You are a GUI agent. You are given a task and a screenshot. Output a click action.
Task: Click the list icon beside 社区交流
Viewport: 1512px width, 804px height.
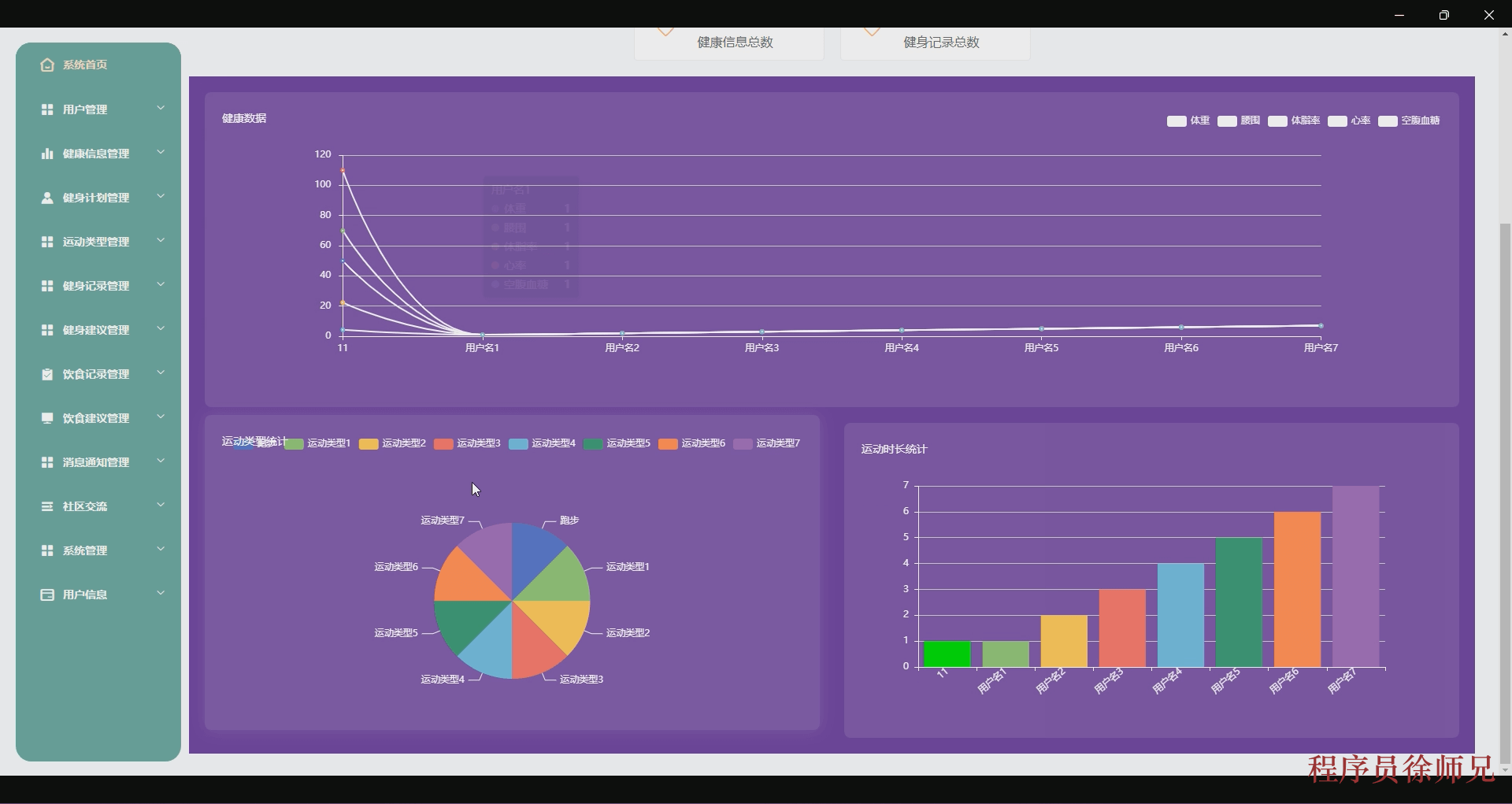(x=47, y=506)
